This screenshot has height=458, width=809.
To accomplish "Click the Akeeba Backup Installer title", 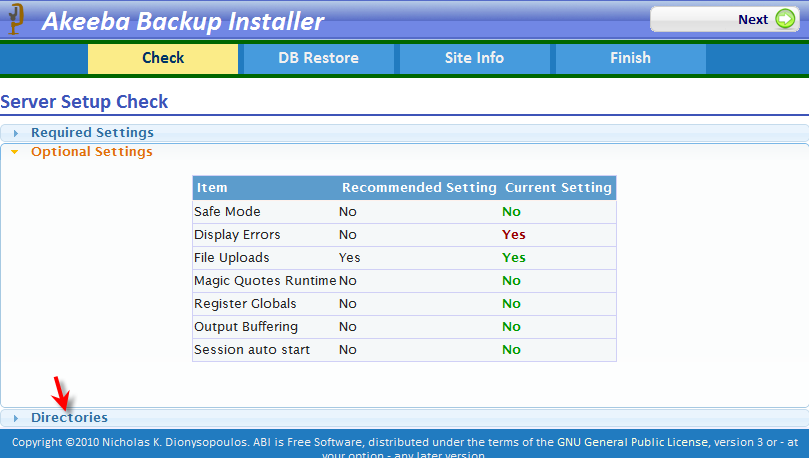I will pos(183,21).
